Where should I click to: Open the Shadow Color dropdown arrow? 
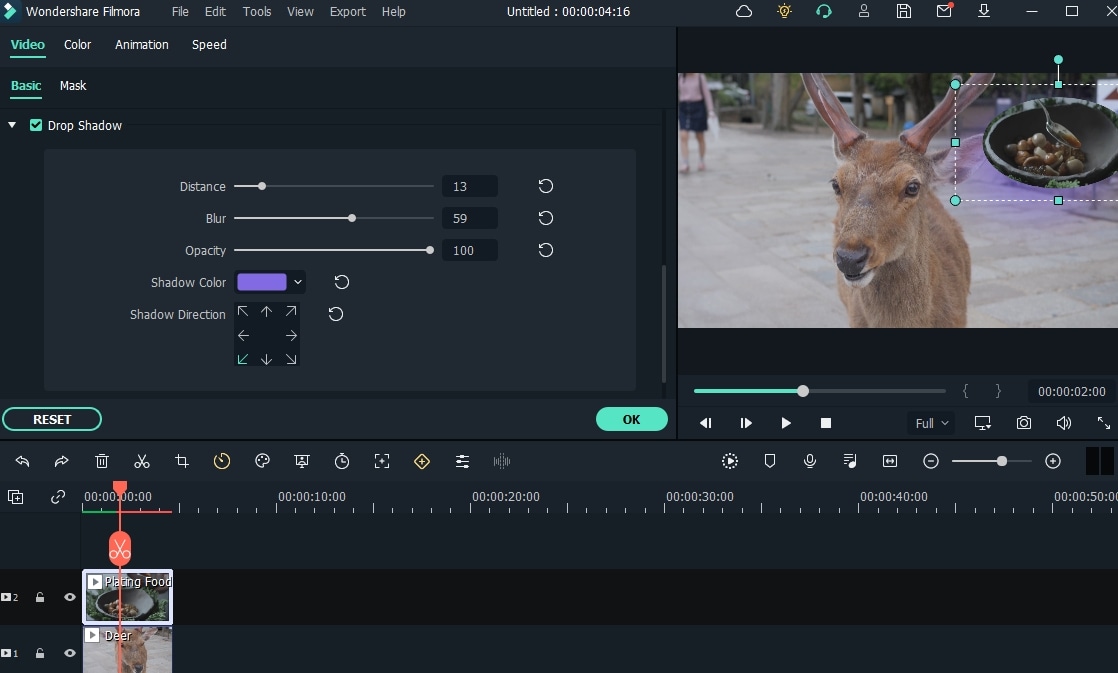coord(298,283)
